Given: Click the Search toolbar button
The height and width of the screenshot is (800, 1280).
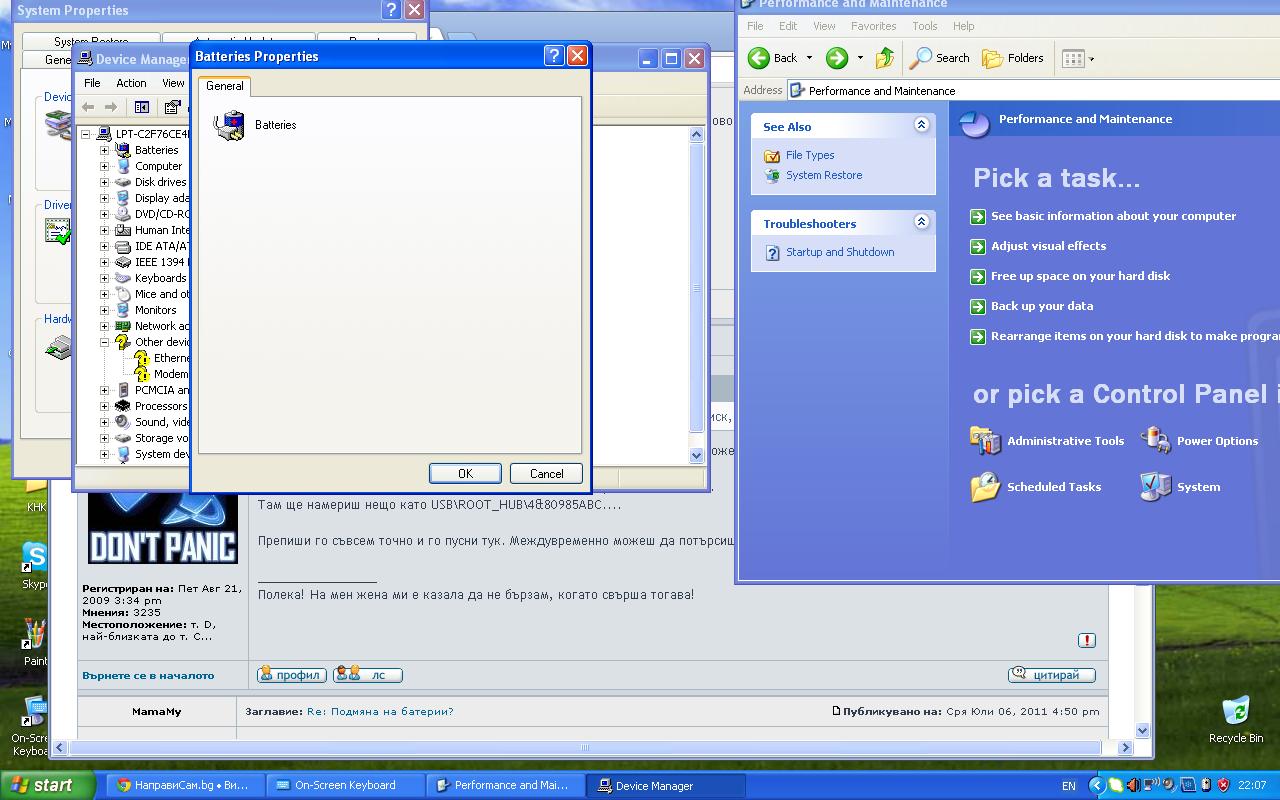Looking at the screenshot, I should click(939, 58).
